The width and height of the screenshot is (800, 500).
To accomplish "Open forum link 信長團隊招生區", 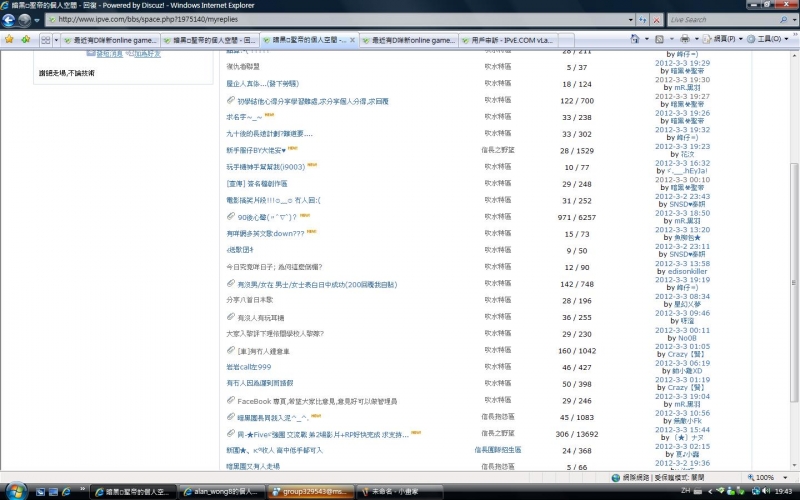I will click(498, 450).
